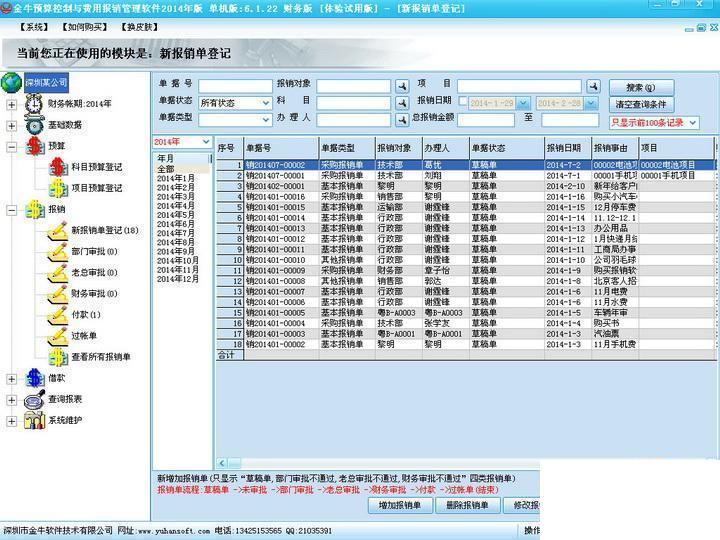Select 新报销单登记 (18) in the tree
720x540 pixels.
click(x=105, y=231)
